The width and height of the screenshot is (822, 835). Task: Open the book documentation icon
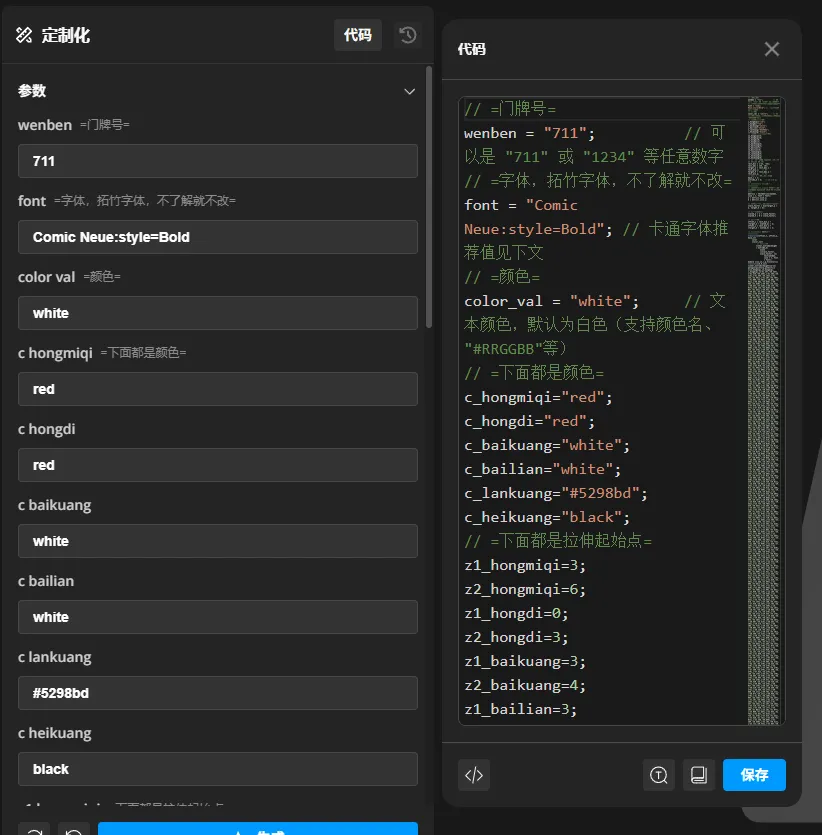coord(698,775)
